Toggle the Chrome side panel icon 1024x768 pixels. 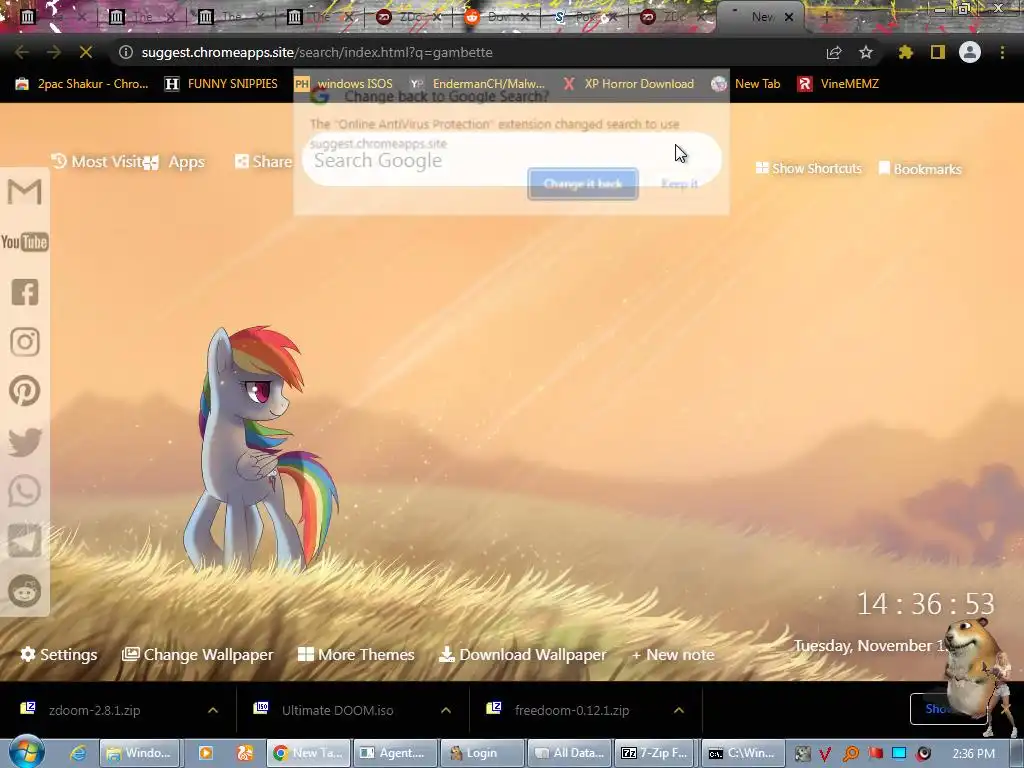(x=938, y=52)
